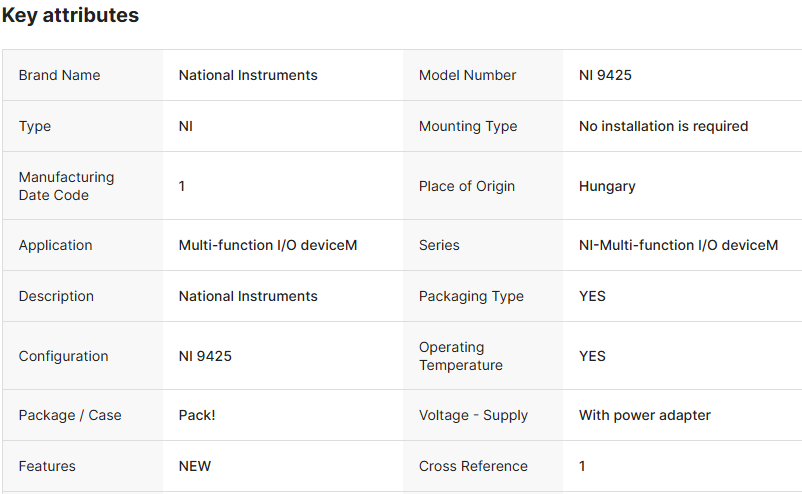Click the Package / Case label
Screen dimensions: 802x494
click(70, 415)
